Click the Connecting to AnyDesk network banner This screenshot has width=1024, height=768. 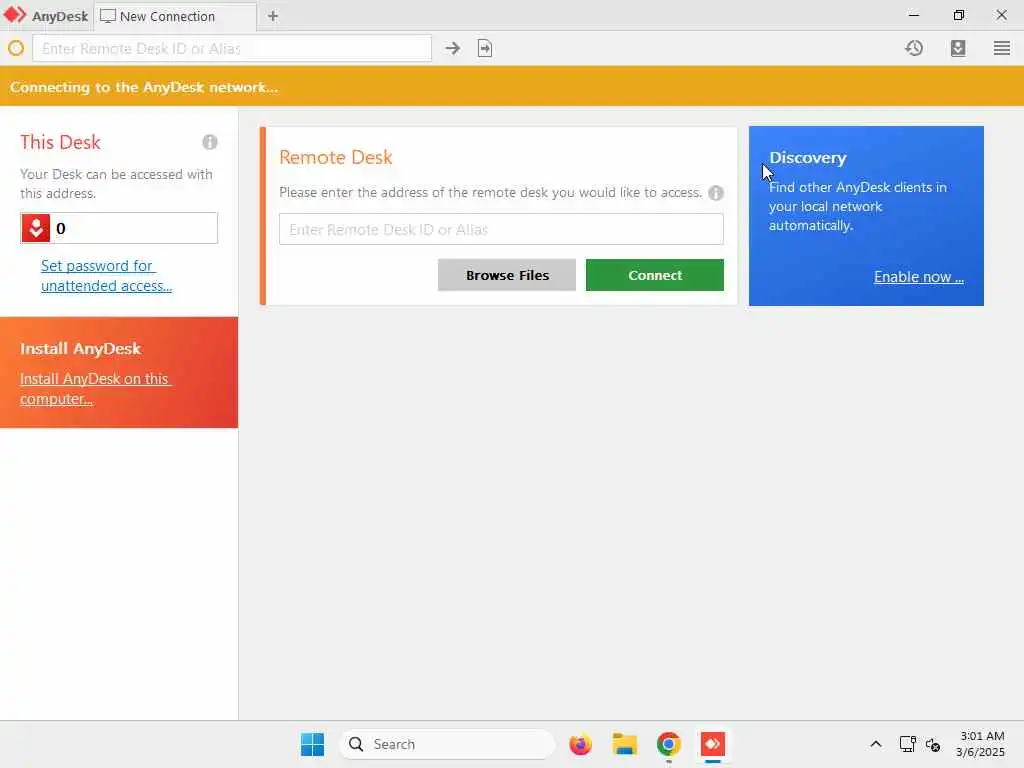point(512,86)
